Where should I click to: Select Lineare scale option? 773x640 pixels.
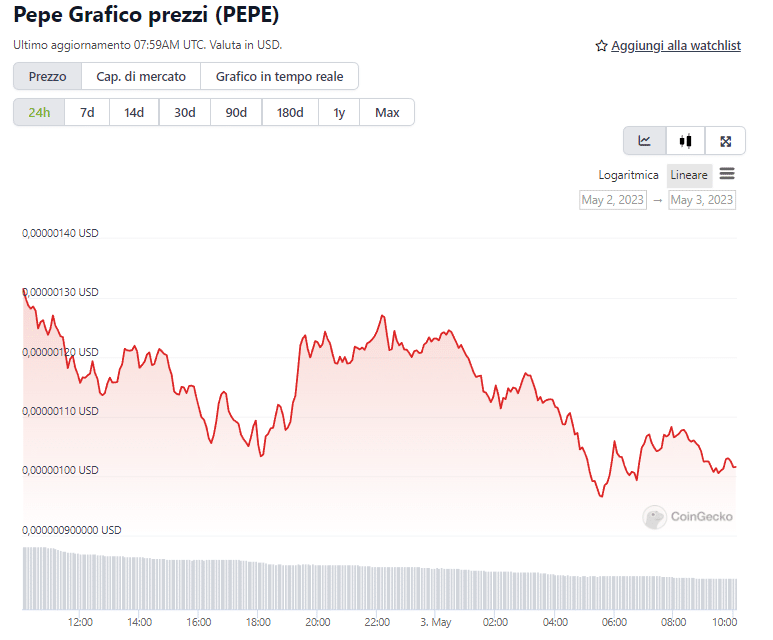coord(689,175)
